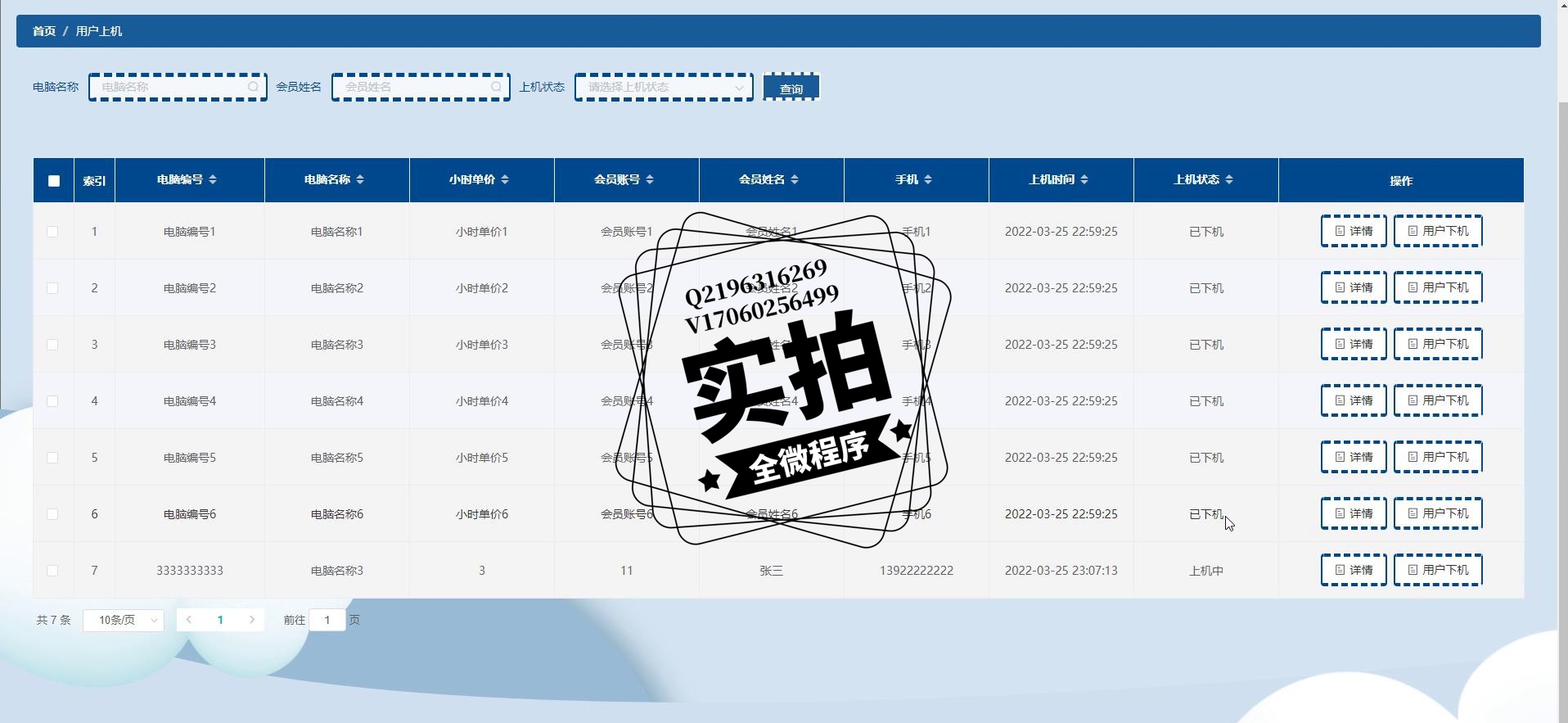Sort by 上机时间 column arrows

click(1084, 179)
